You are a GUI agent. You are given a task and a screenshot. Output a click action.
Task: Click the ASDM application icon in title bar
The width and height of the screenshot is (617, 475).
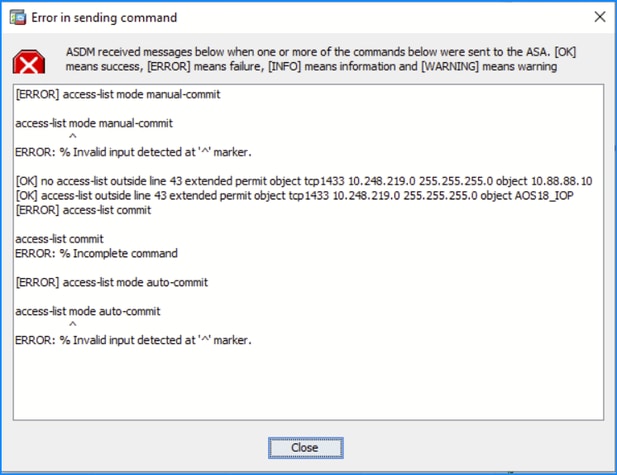pyautogui.click(x=18, y=17)
